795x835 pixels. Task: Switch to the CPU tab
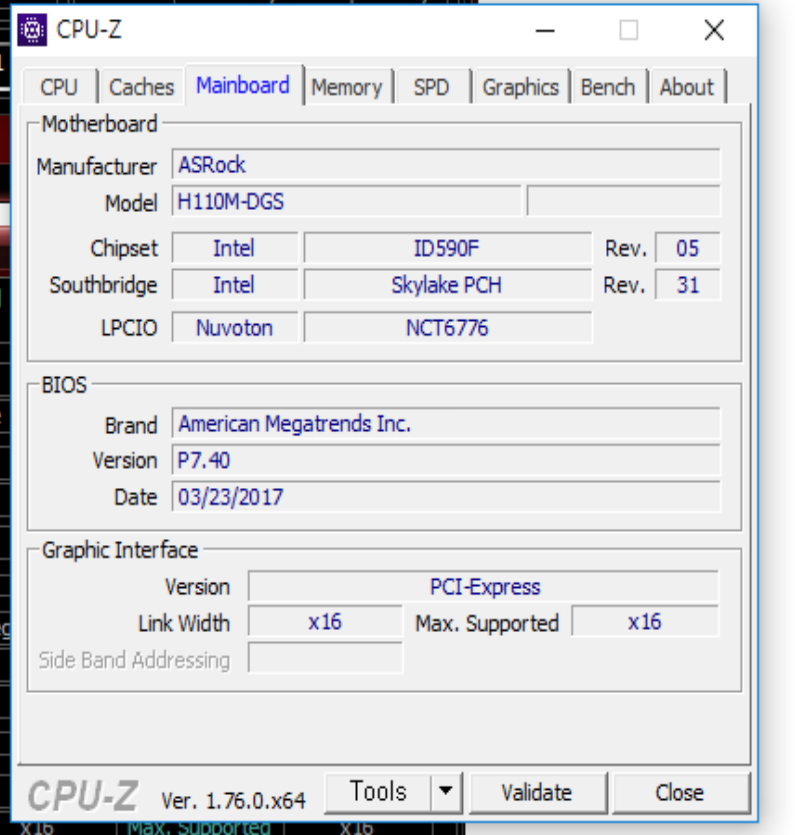coord(60,87)
